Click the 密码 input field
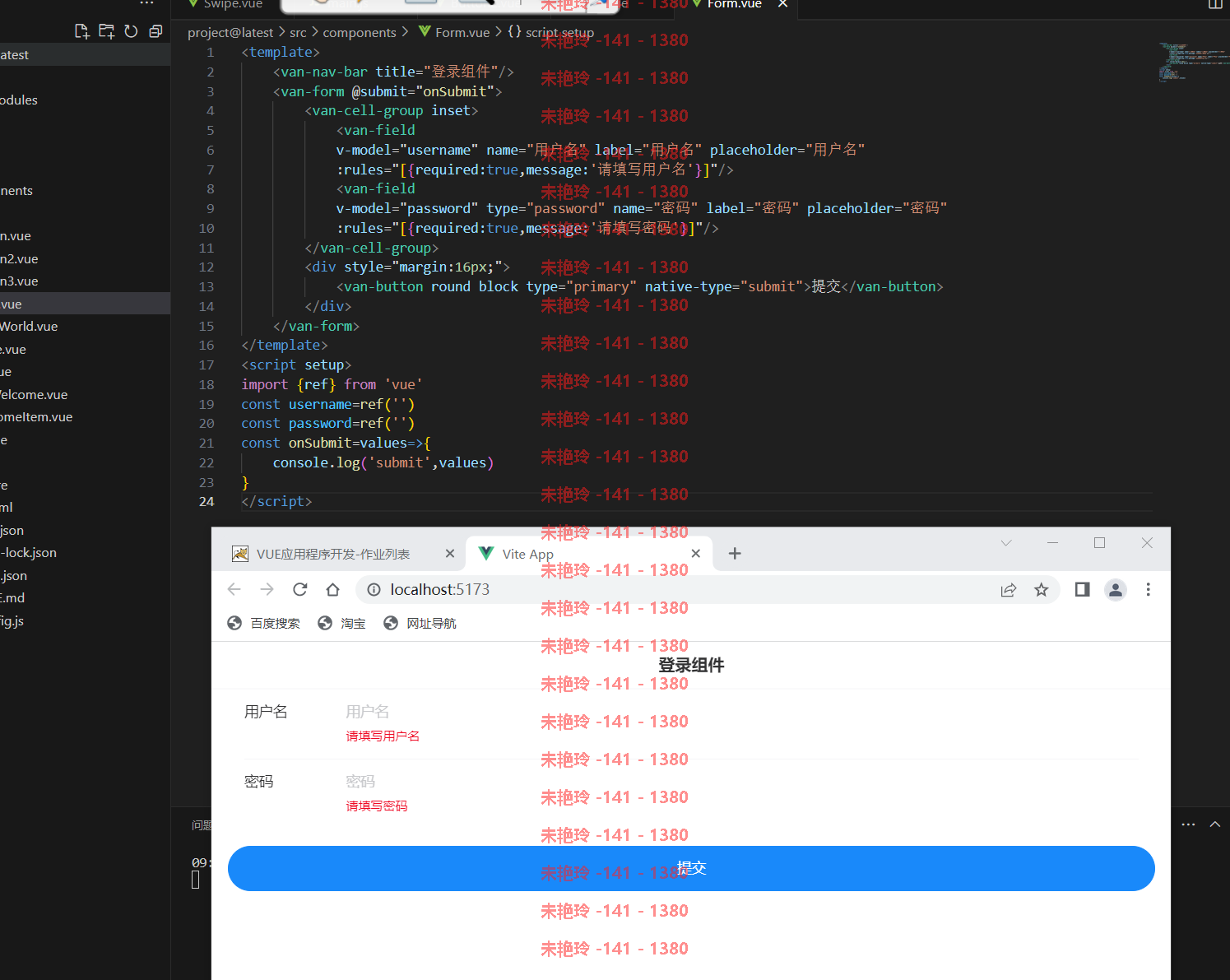This screenshot has height=980, width=1230. (x=740, y=782)
